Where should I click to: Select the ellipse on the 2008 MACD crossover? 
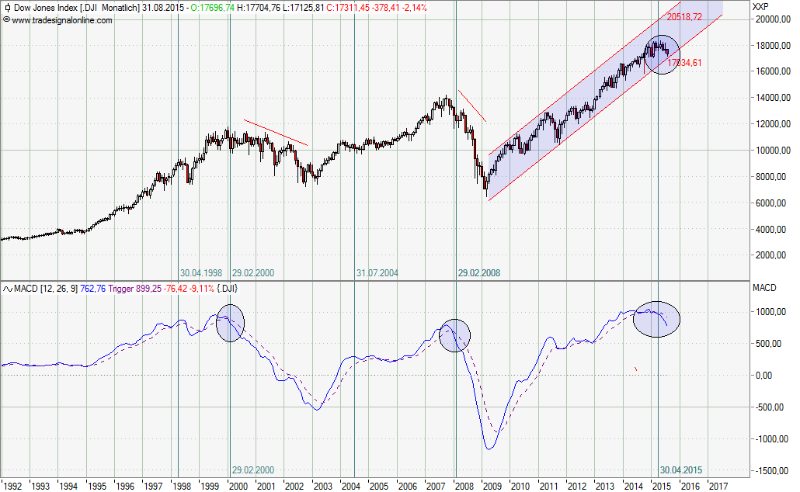click(x=455, y=335)
